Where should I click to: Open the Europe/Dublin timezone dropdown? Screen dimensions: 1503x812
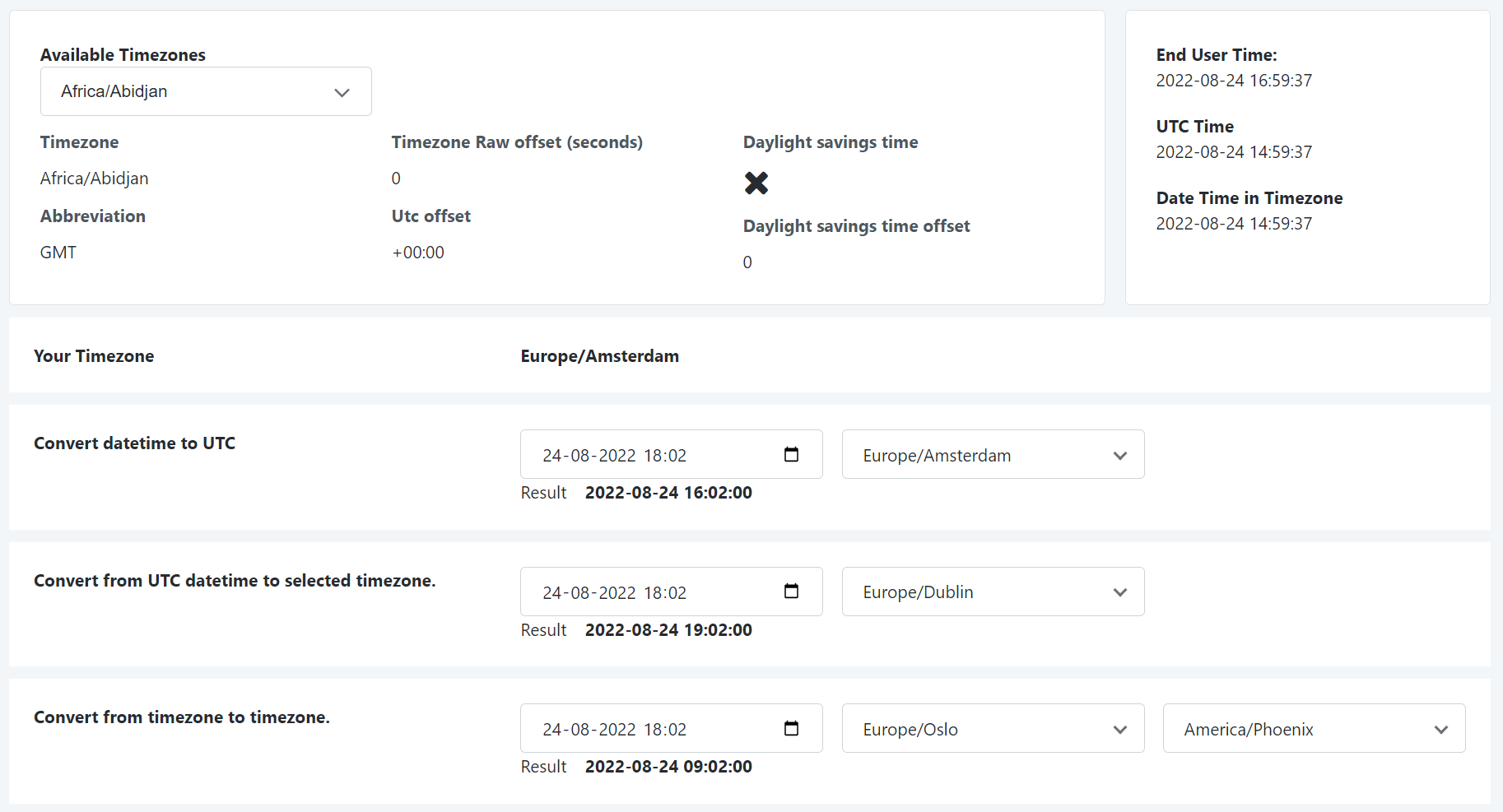pos(993,592)
